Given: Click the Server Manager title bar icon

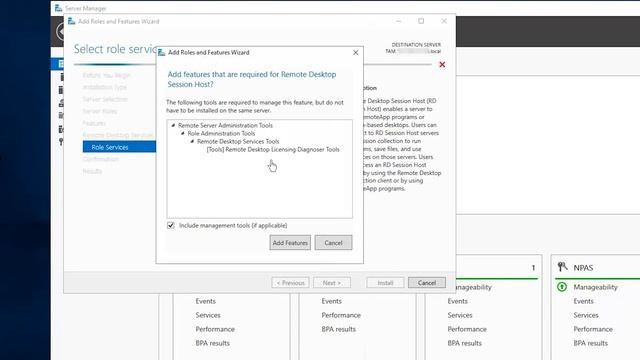Looking at the screenshot, I should [x=58, y=8].
